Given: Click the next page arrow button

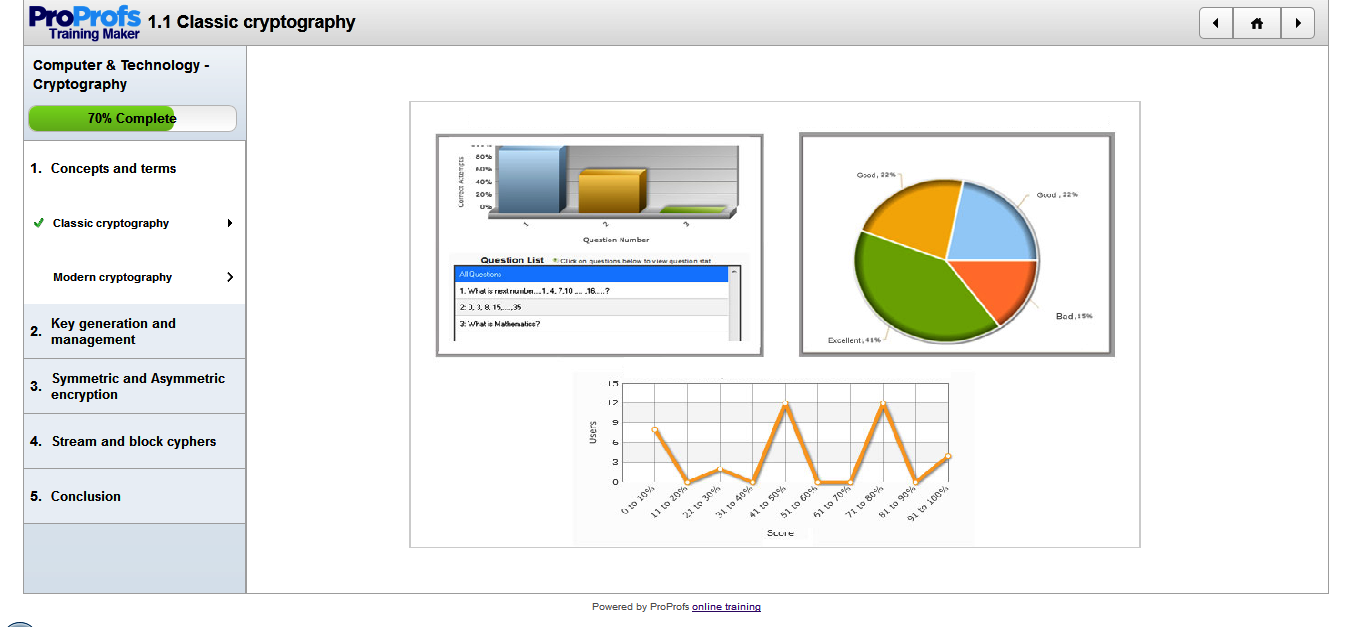Looking at the screenshot, I should pos(1298,23).
